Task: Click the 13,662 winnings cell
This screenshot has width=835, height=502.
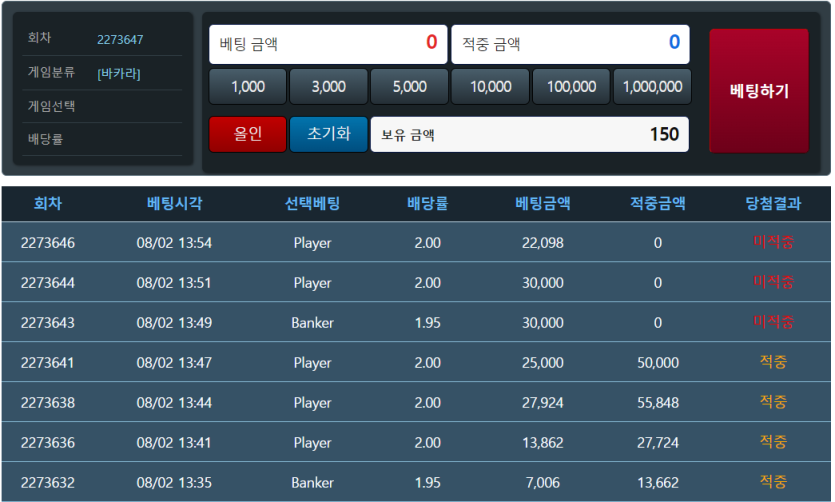Action: click(x=658, y=482)
